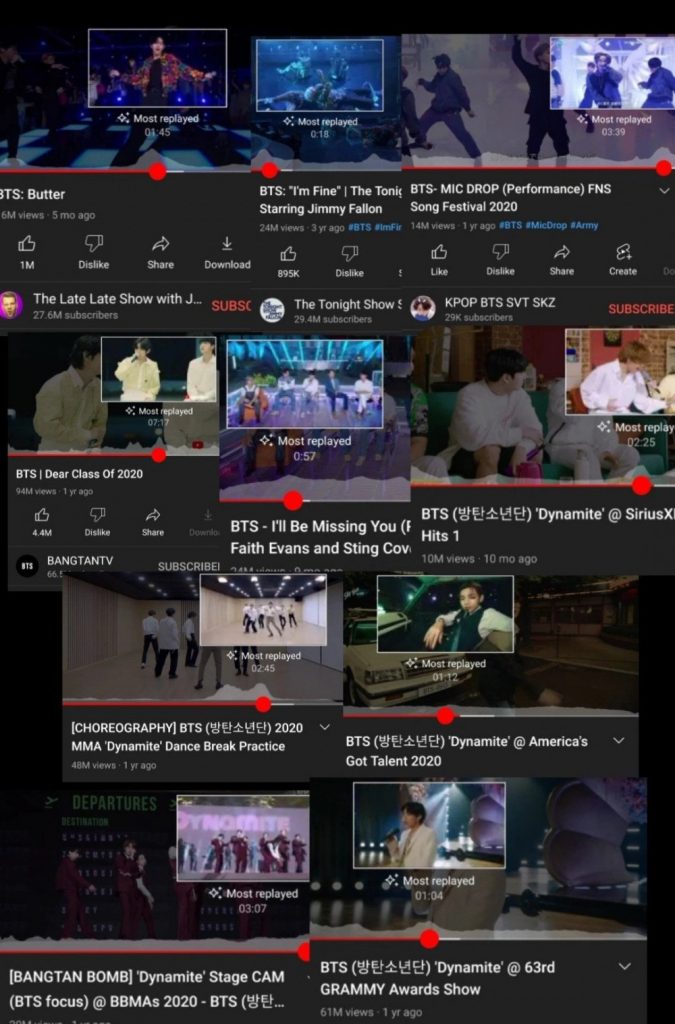Viewport: 675px width, 1024px height.
Task: Share the Dear Class Of 2020 video
Action: [x=153, y=515]
